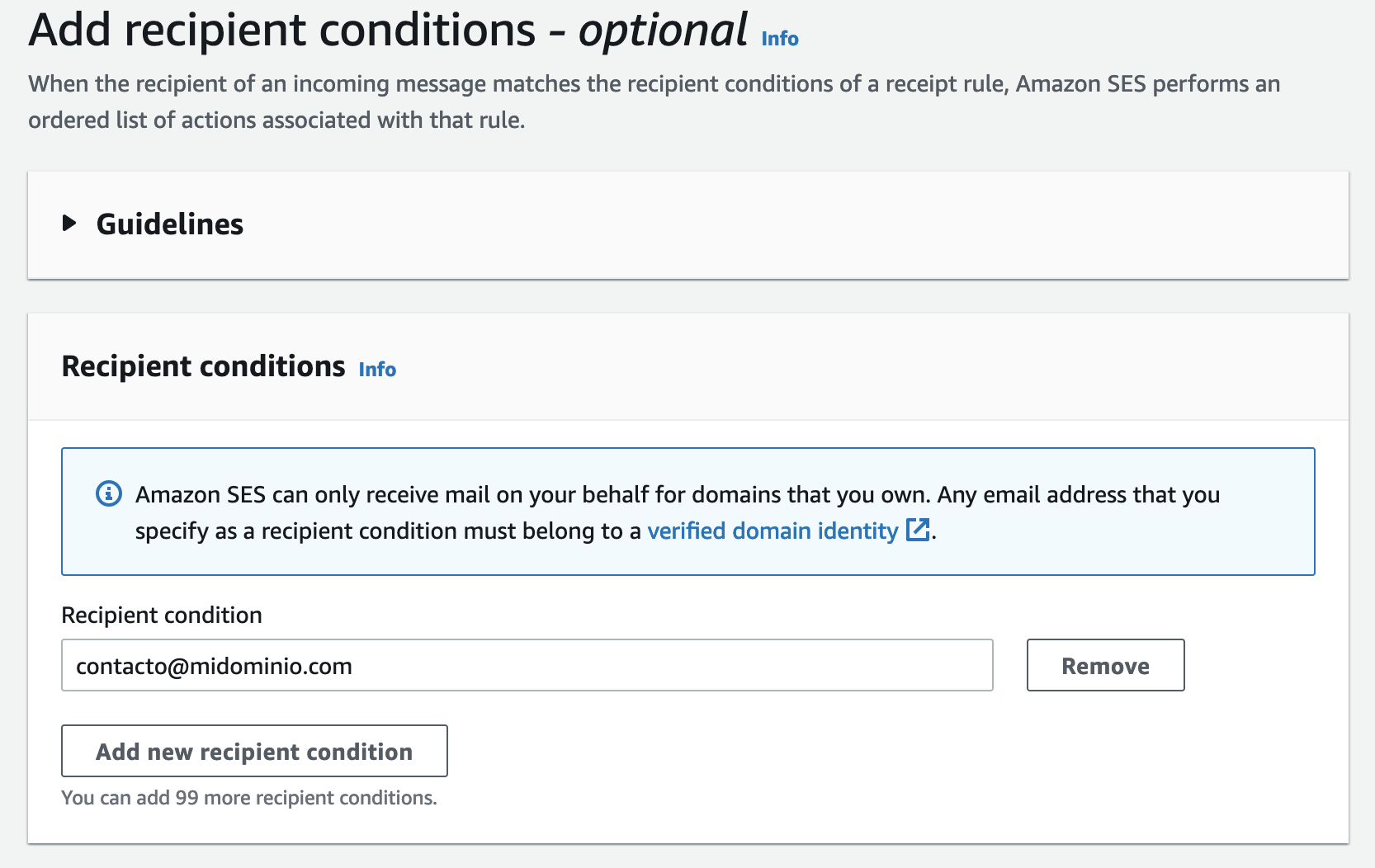Click 'ordered list of actions' description line

pos(276,120)
